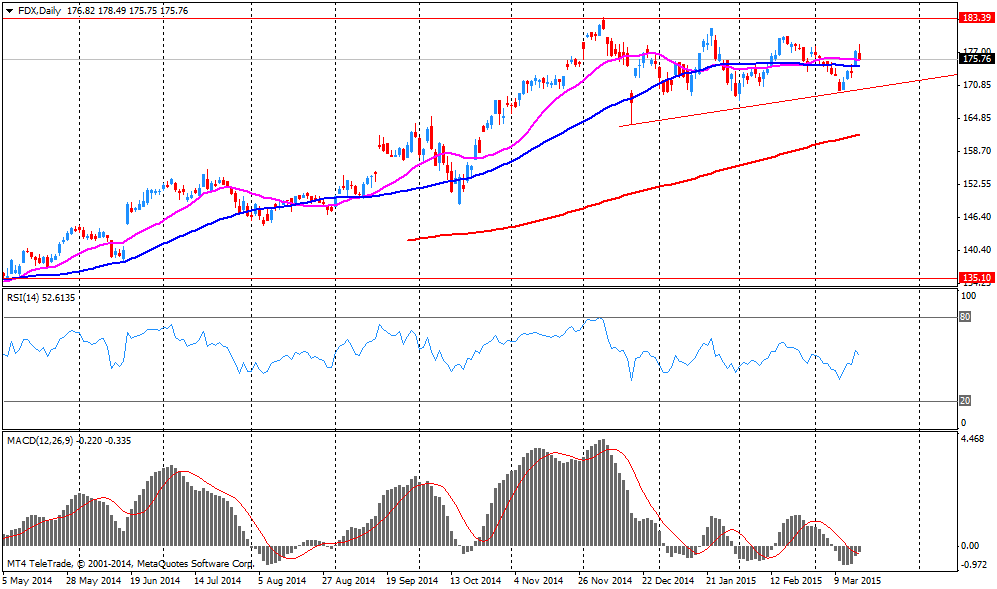
Task: Select the OHLC values 176.82 178.49 175.75 175.76
Action: point(127,11)
